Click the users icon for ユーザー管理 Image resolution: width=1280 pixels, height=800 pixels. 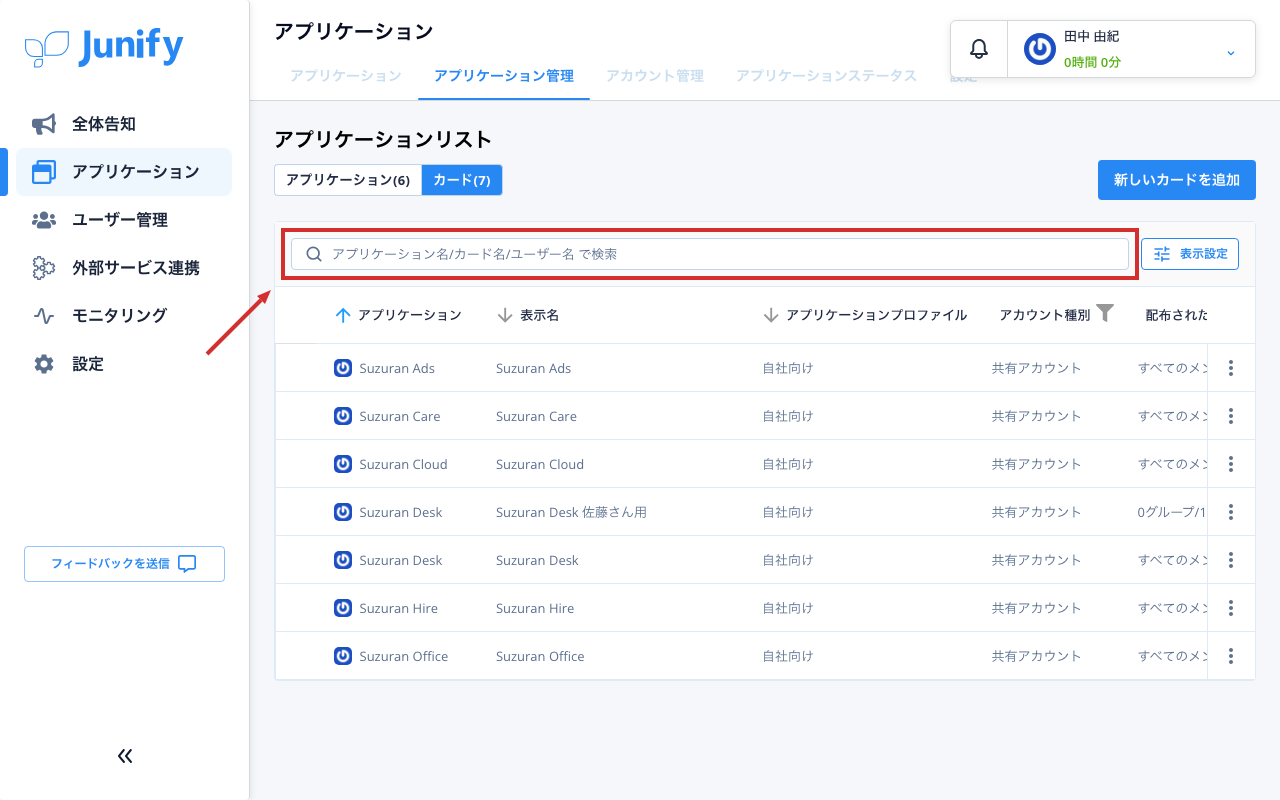[44, 220]
